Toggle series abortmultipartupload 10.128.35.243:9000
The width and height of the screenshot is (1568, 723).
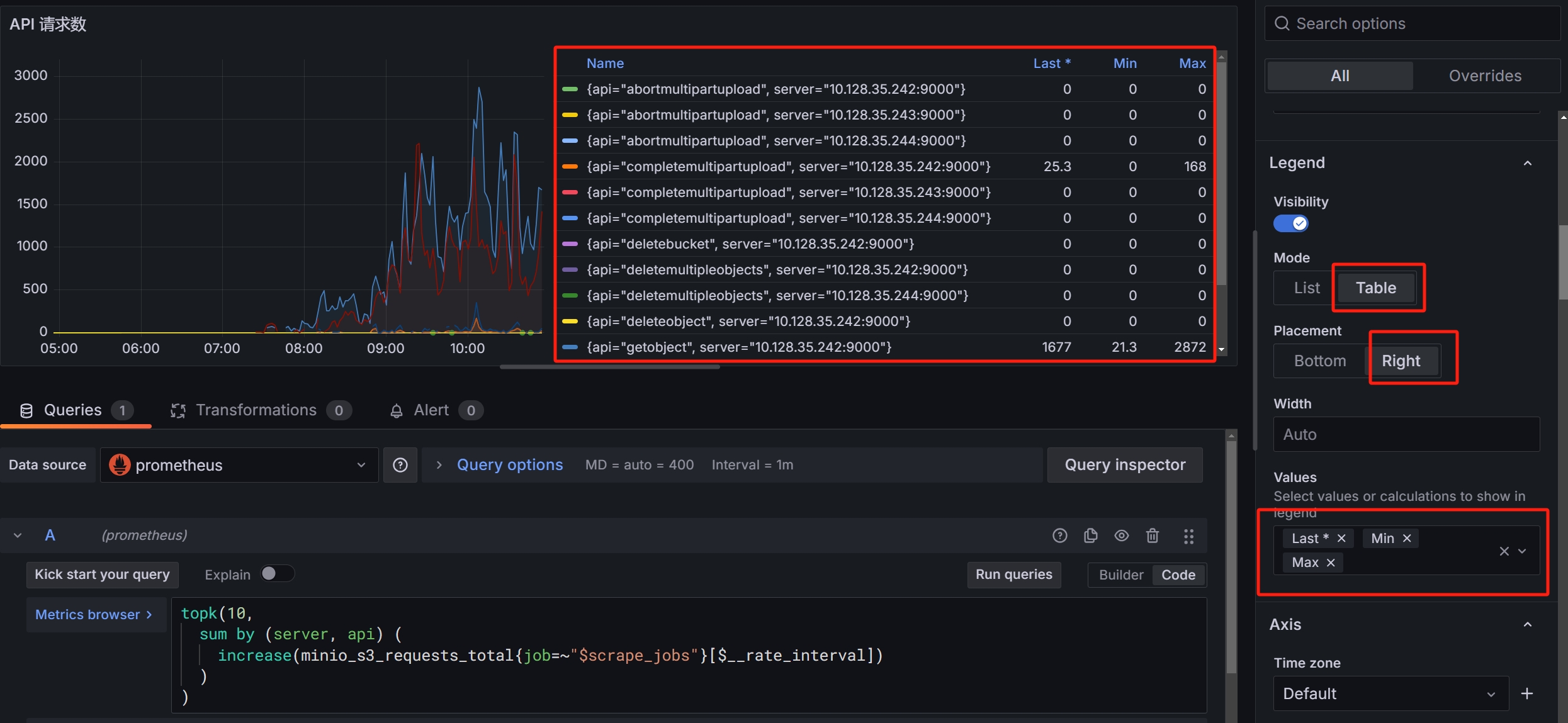tap(776, 115)
